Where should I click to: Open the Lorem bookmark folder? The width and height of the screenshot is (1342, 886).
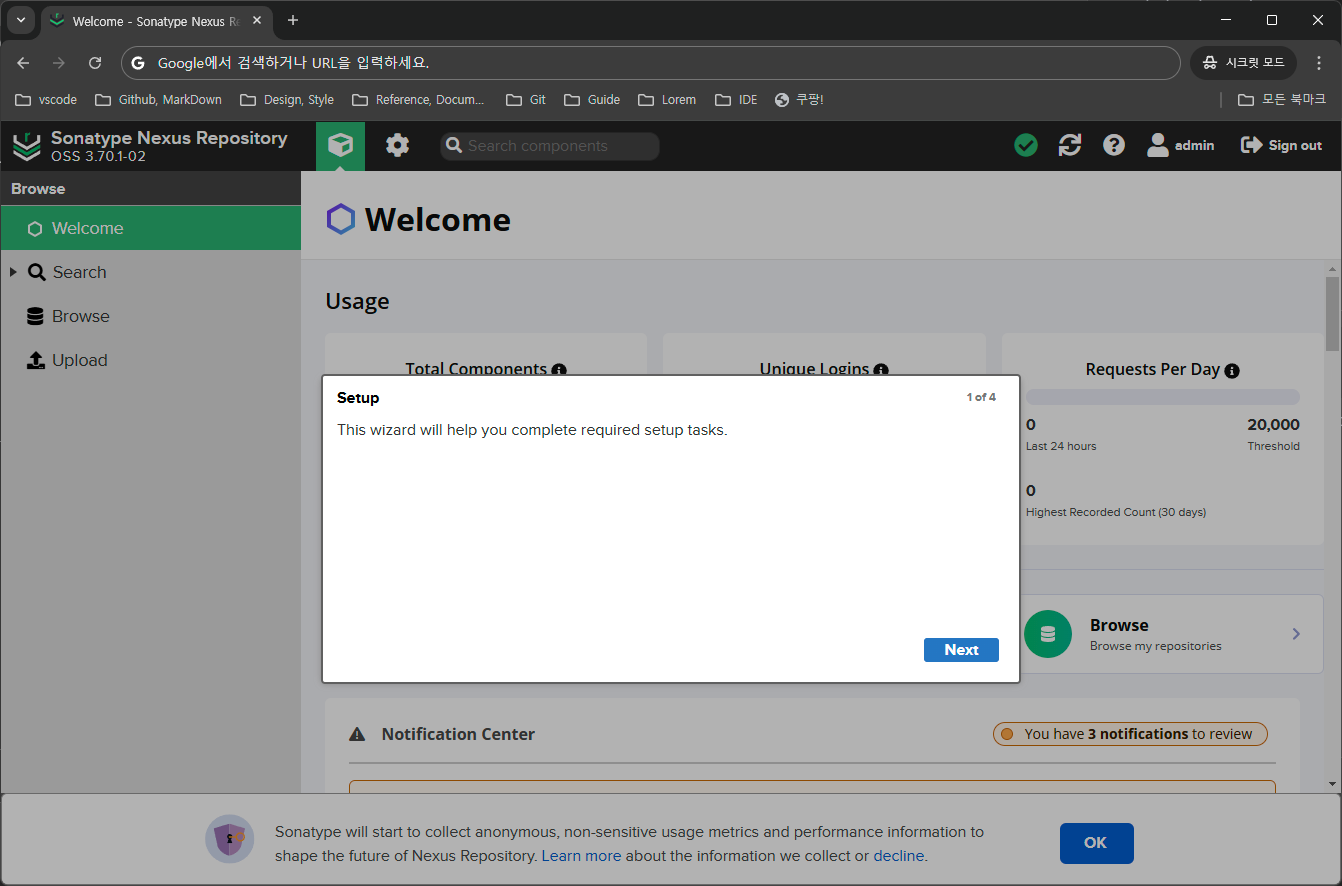tap(667, 100)
